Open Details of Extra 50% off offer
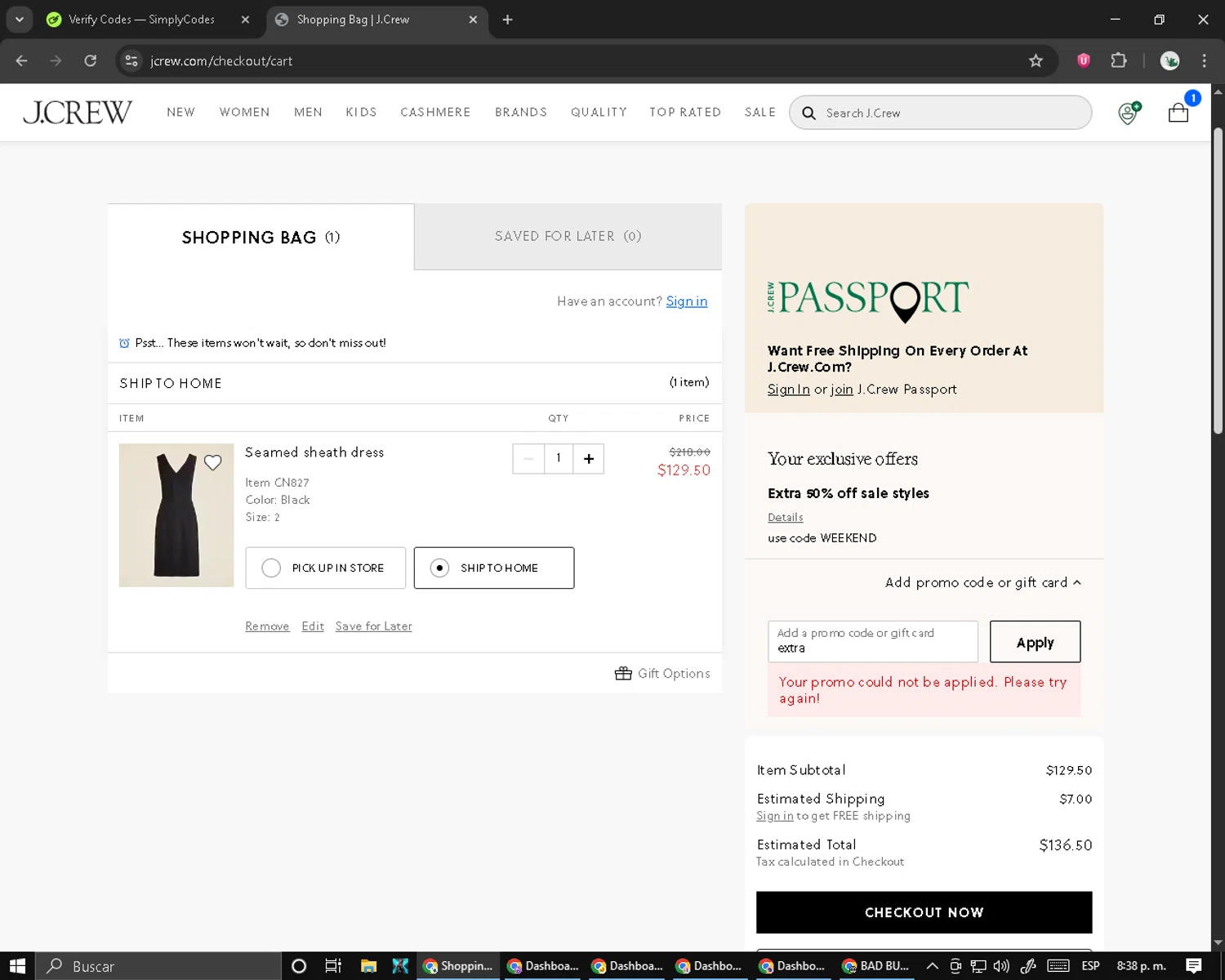This screenshot has width=1225, height=980. (x=785, y=517)
